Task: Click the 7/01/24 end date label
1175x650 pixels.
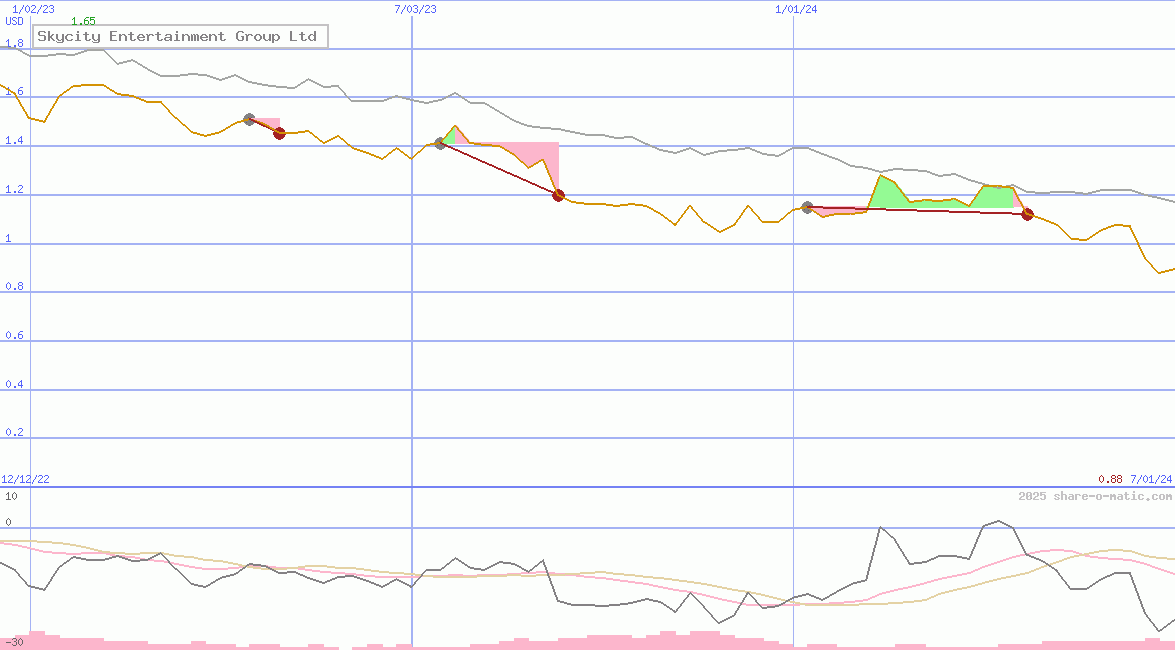Action: click(x=1150, y=479)
